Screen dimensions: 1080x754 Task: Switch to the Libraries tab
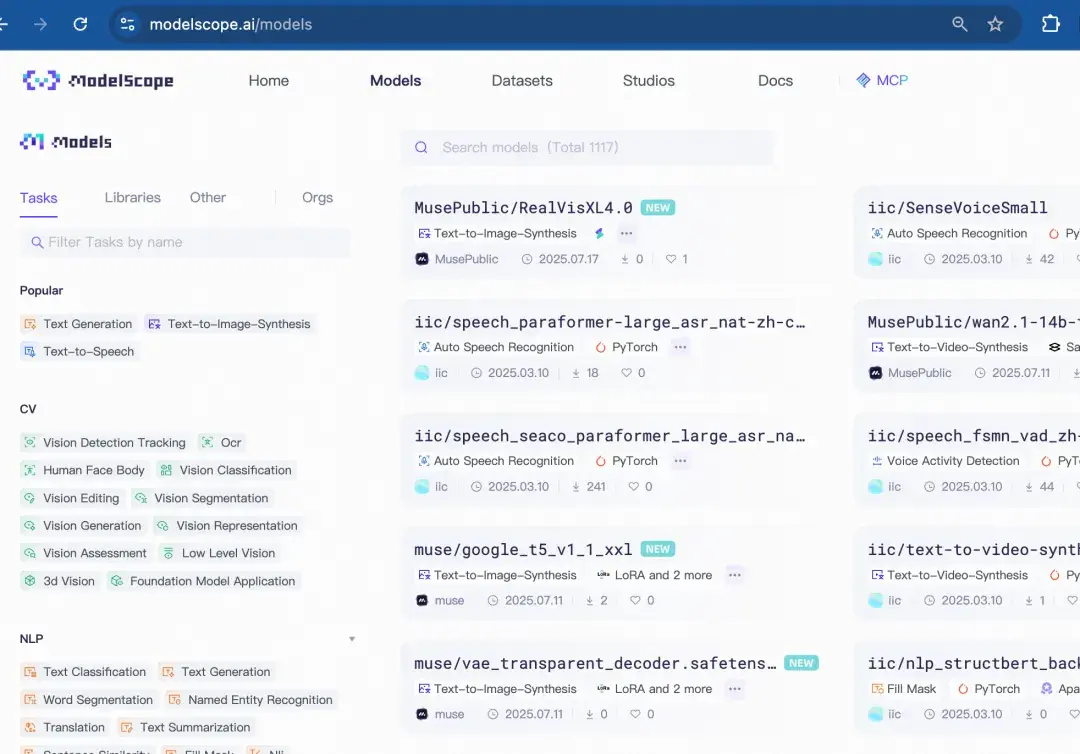(132, 198)
